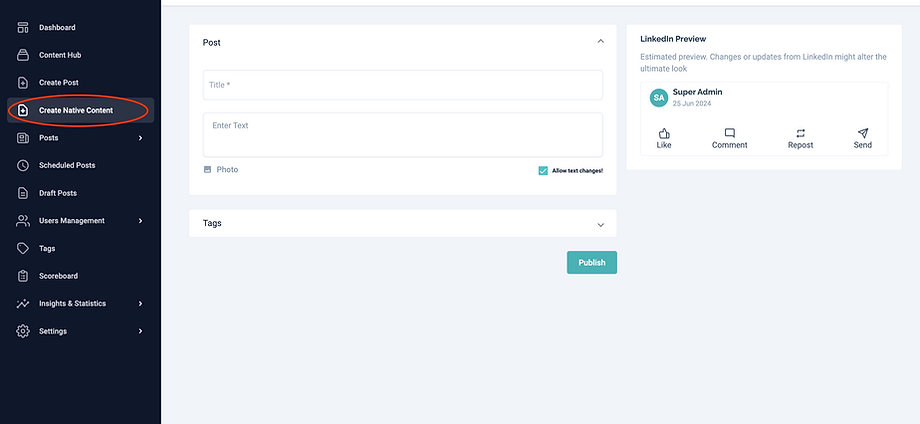This screenshot has width=920, height=424.
Task: Toggle the Allow text changes checkbox
Action: pyautogui.click(x=543, y=171)
